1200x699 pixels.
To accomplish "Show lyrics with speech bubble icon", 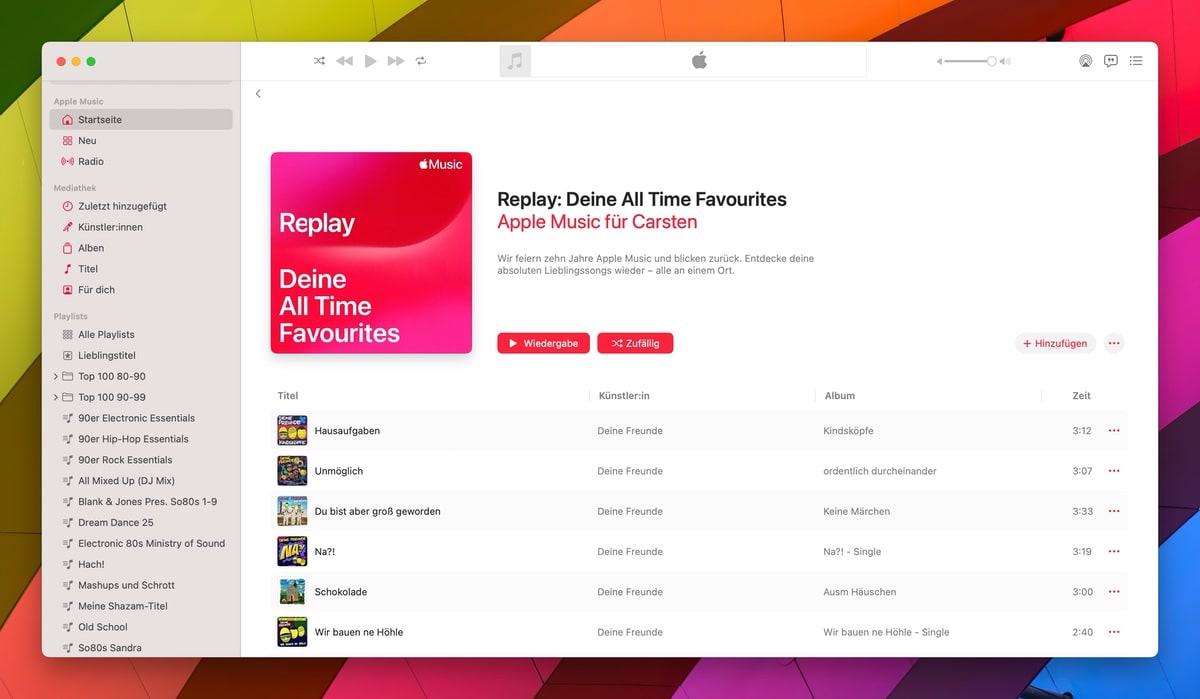I will pos(1110,61).
